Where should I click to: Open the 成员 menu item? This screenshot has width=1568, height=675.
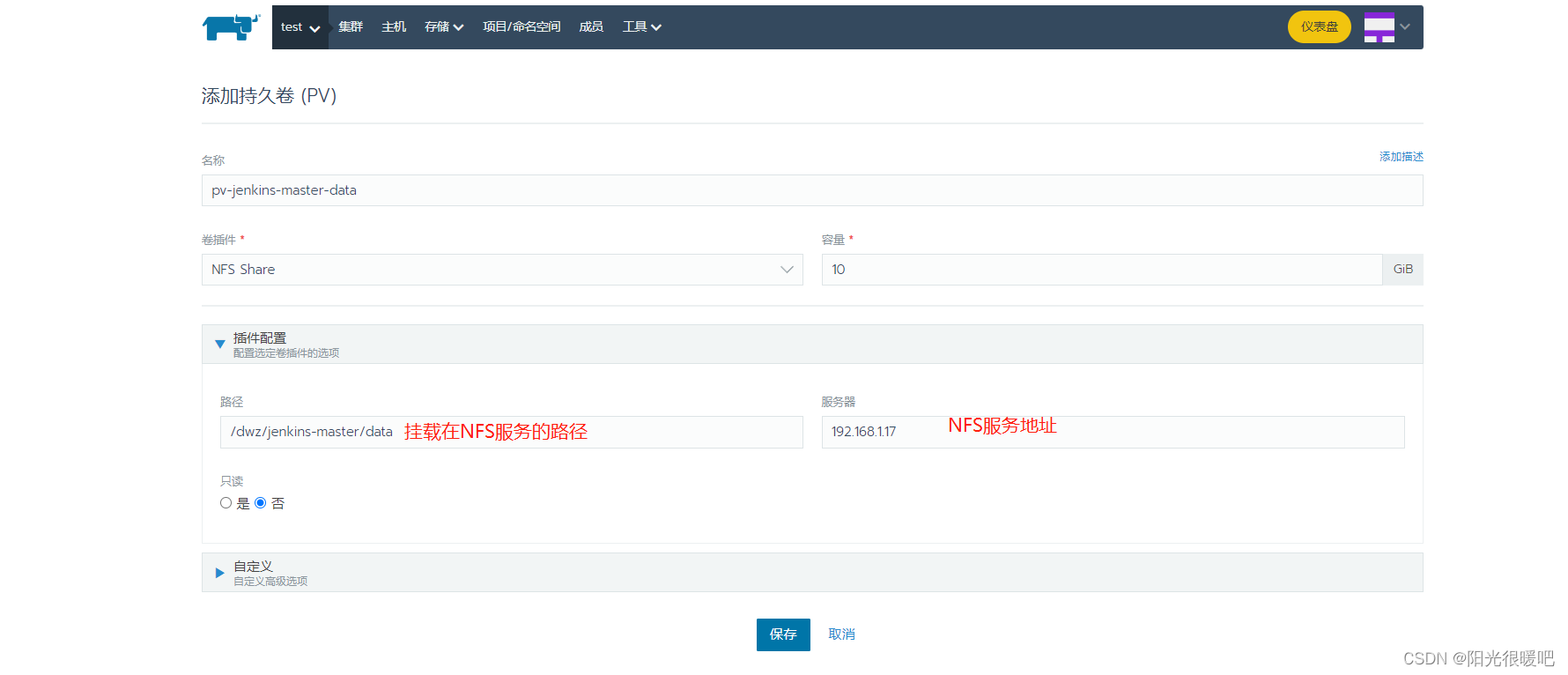[x=591, y=27]
